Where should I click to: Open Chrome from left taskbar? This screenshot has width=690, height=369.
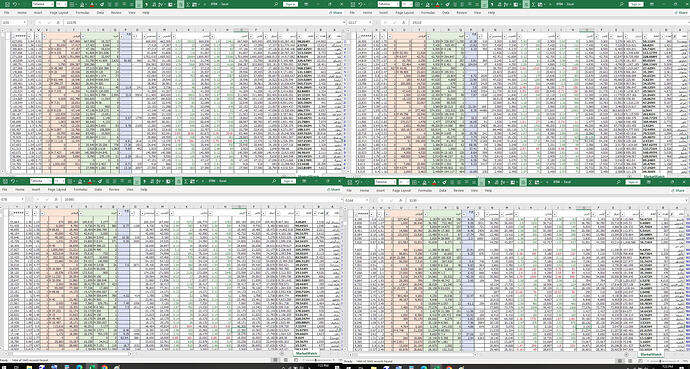point(104,367)
